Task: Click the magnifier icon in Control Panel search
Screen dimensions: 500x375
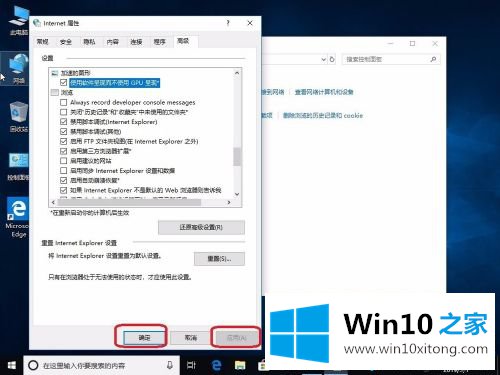Action: (x=433, y=59)
